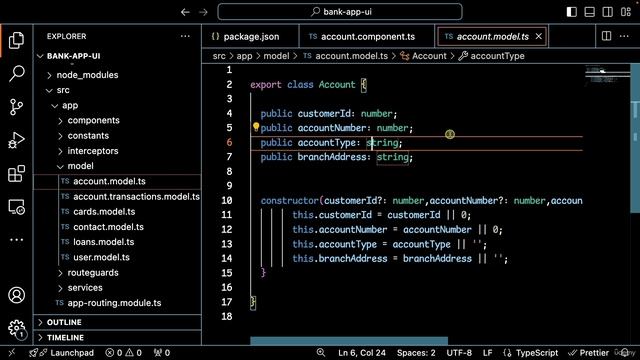The image size is (640, 360).
Task: Go back with the left arrow
Action: tap(185, 12)
